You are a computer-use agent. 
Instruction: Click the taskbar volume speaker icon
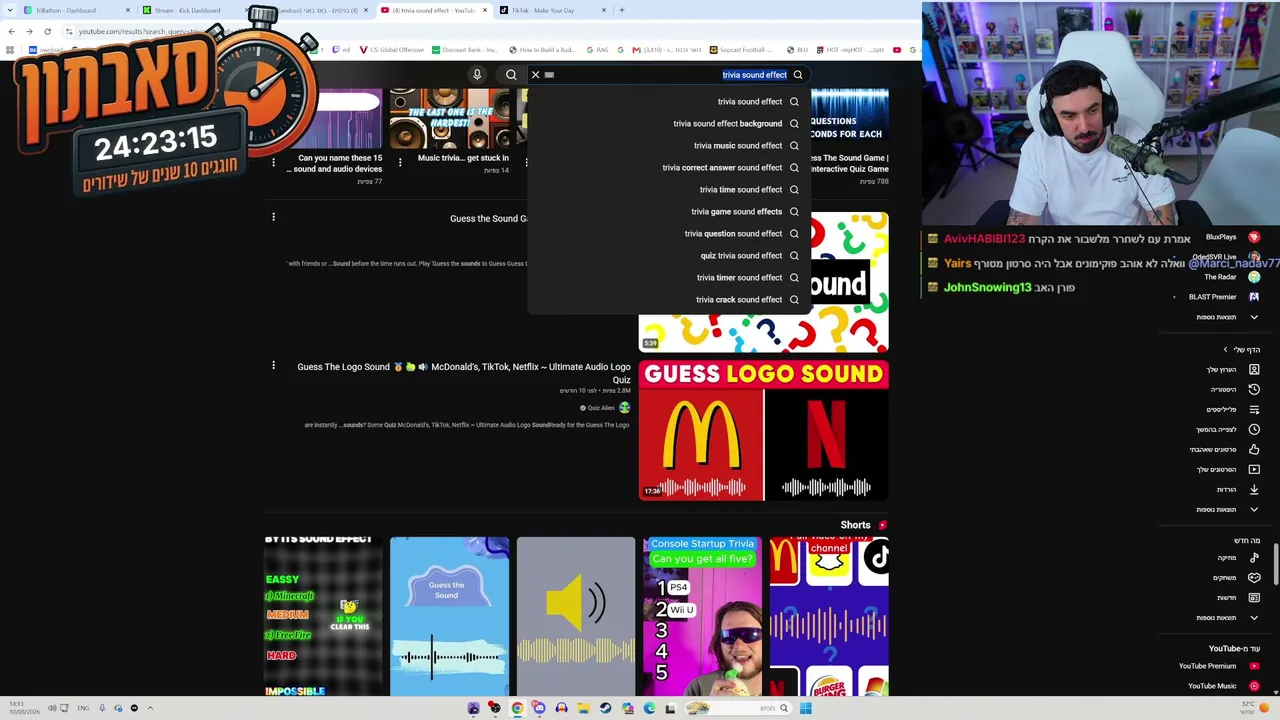(x=52, y=709)
